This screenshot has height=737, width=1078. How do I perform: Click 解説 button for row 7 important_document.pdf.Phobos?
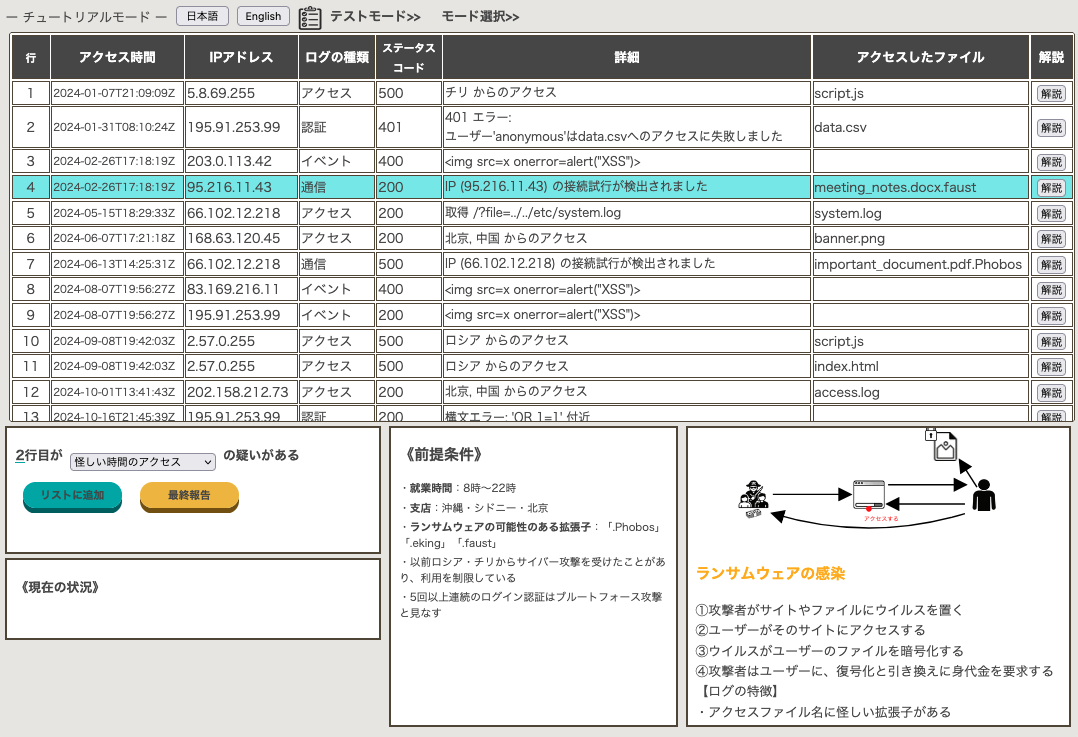pos(1051,264)
